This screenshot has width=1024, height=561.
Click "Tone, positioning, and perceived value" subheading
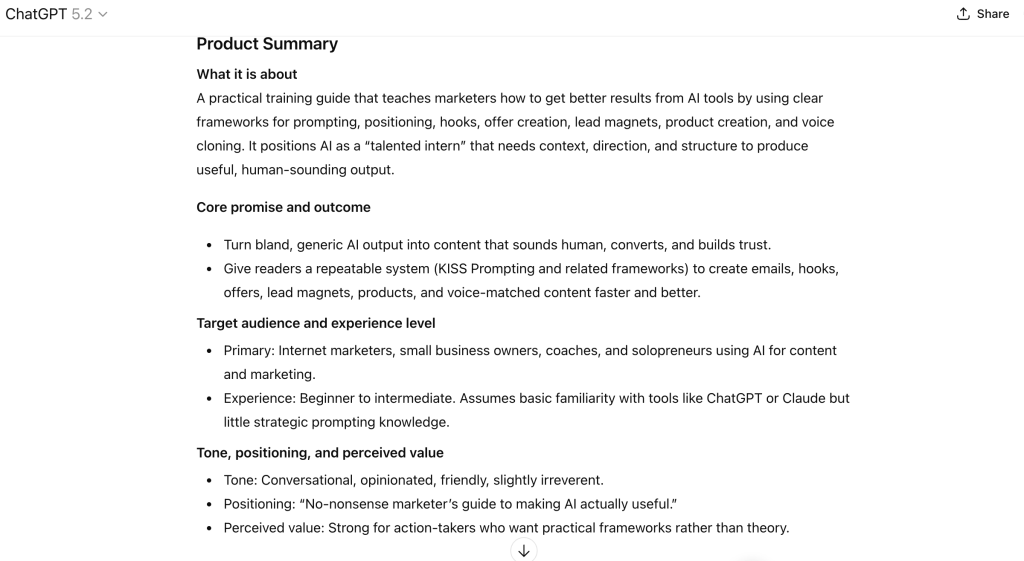click(x=320, y=452)
